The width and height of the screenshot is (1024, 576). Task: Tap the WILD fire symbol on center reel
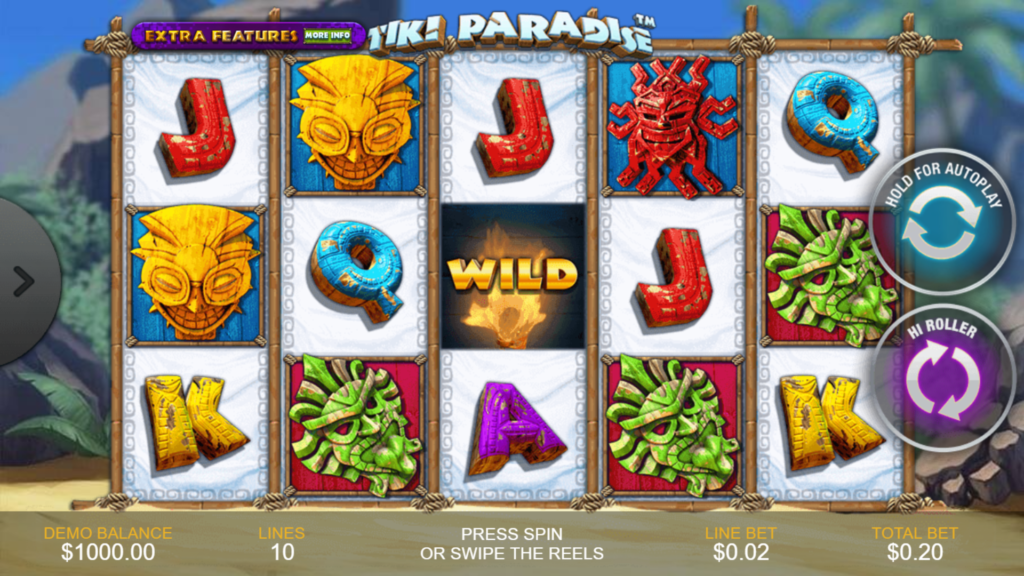click(x=513, y=276)
